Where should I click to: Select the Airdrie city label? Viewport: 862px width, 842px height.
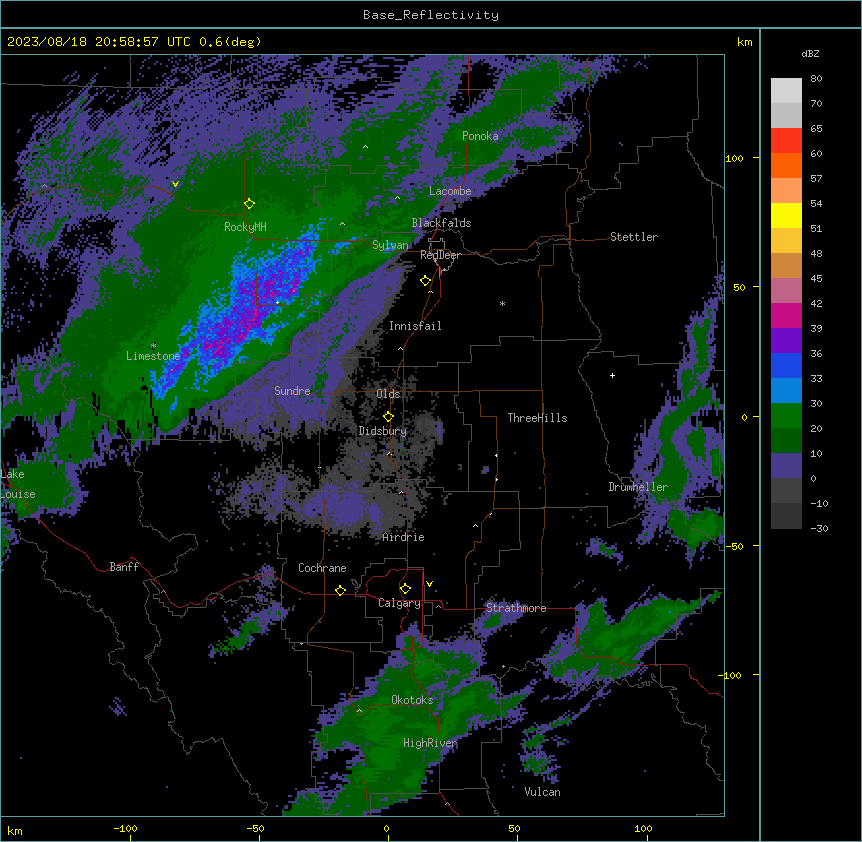[403, 537]
